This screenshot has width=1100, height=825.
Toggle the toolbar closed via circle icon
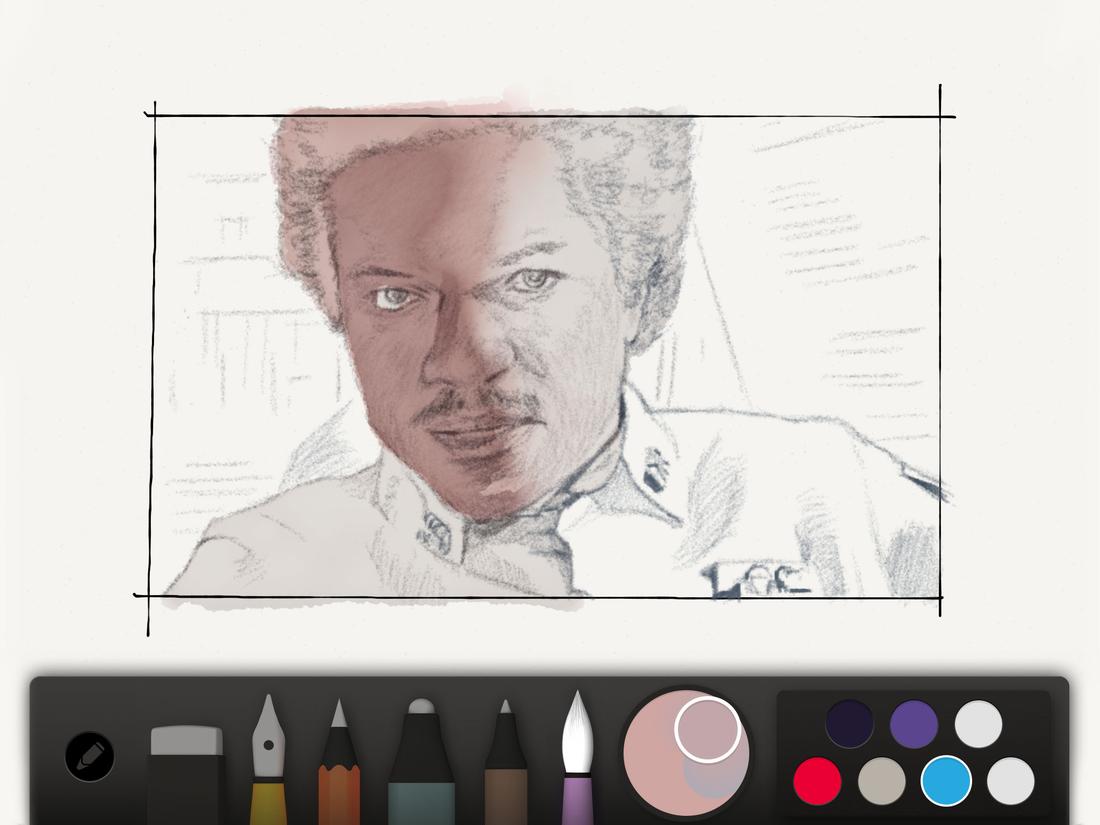[88, 757]
